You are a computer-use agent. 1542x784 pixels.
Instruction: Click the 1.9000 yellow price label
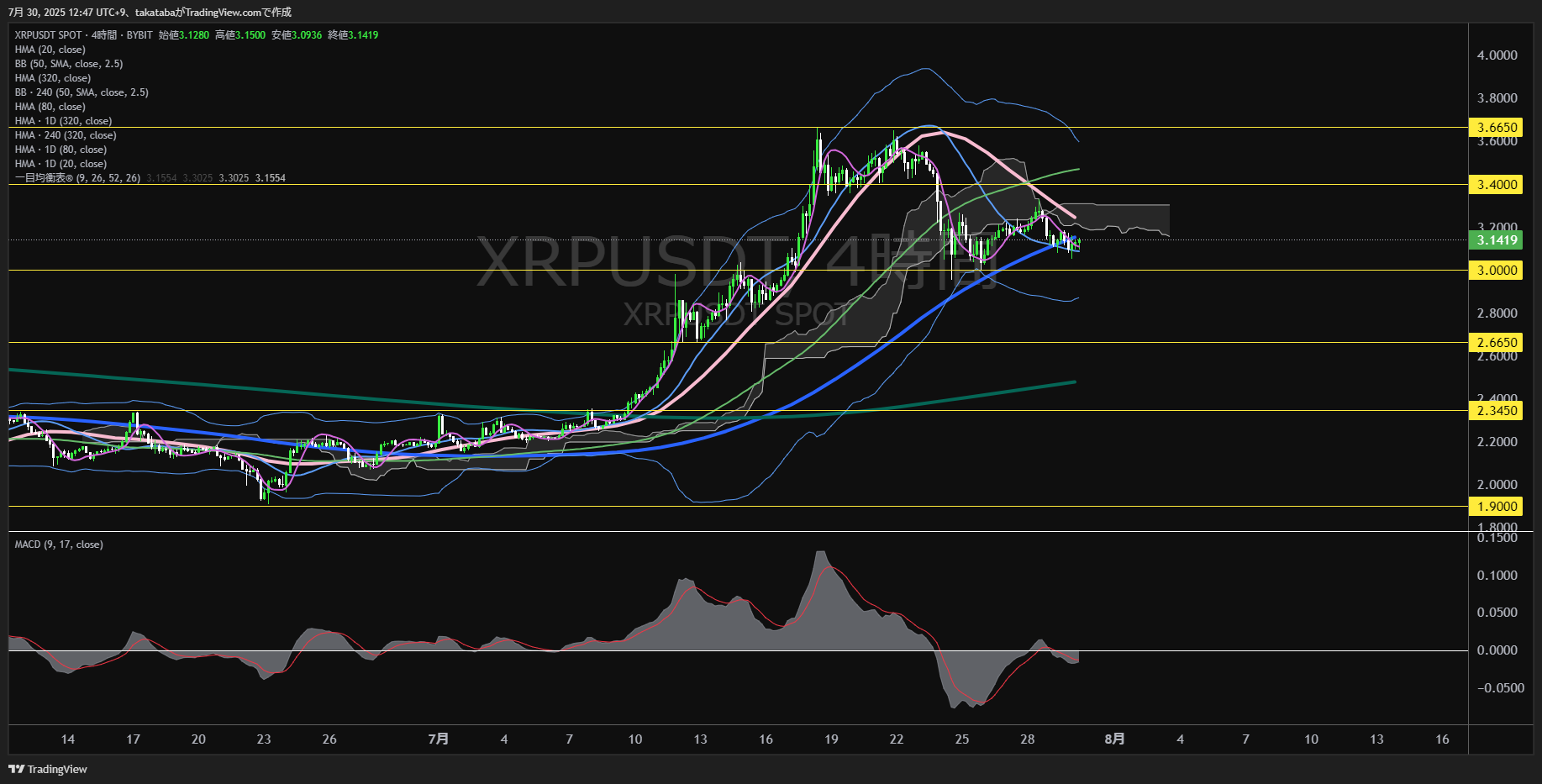click(1497, 507)
